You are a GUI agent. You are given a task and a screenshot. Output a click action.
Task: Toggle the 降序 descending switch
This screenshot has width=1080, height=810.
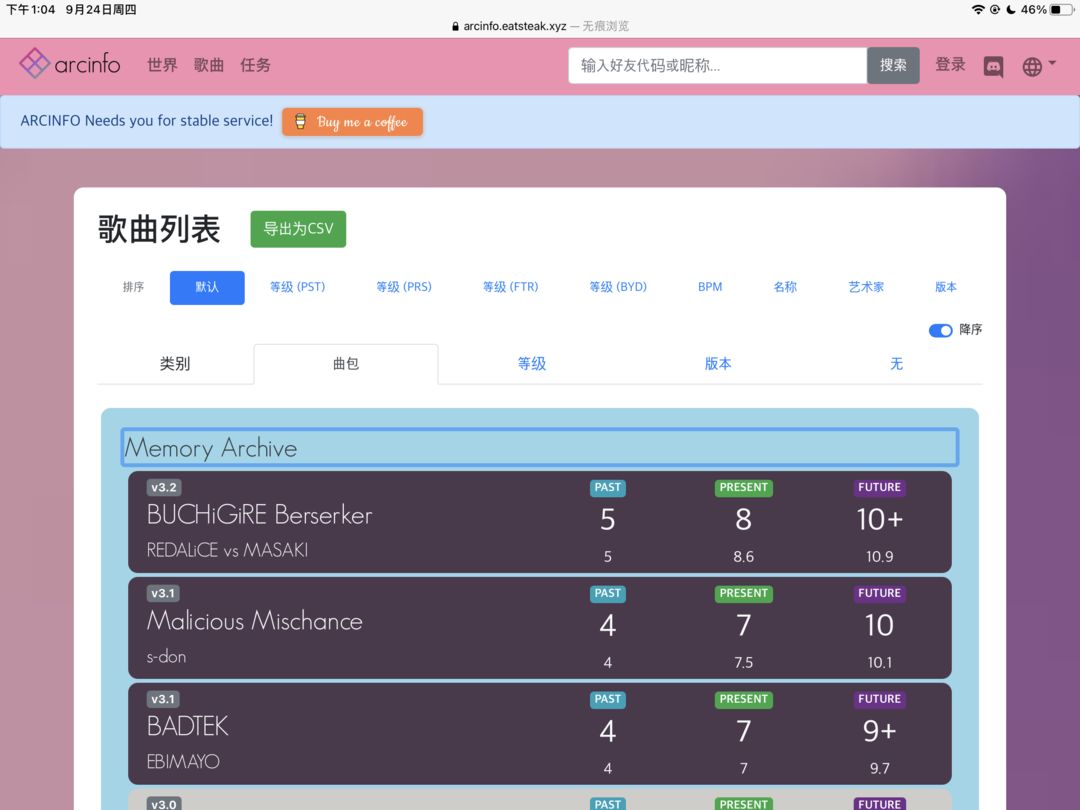(x=940, y=330)
